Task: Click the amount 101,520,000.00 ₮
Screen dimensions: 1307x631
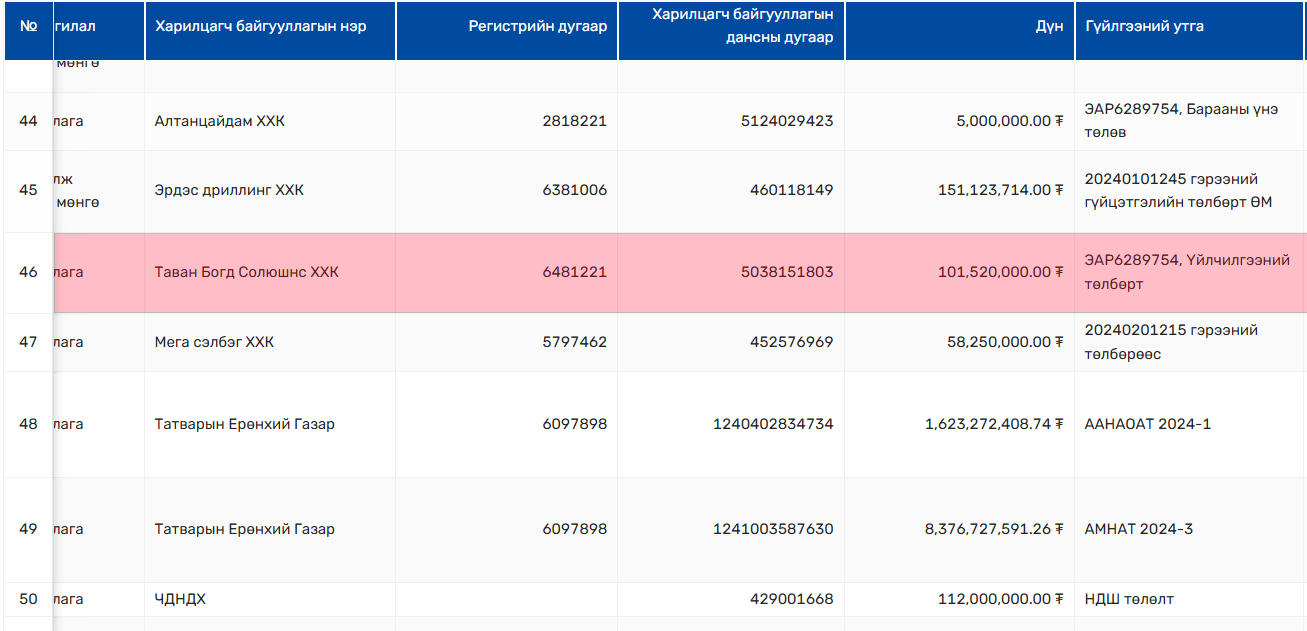Action: pyautogui.click(x=1000, y=272)
